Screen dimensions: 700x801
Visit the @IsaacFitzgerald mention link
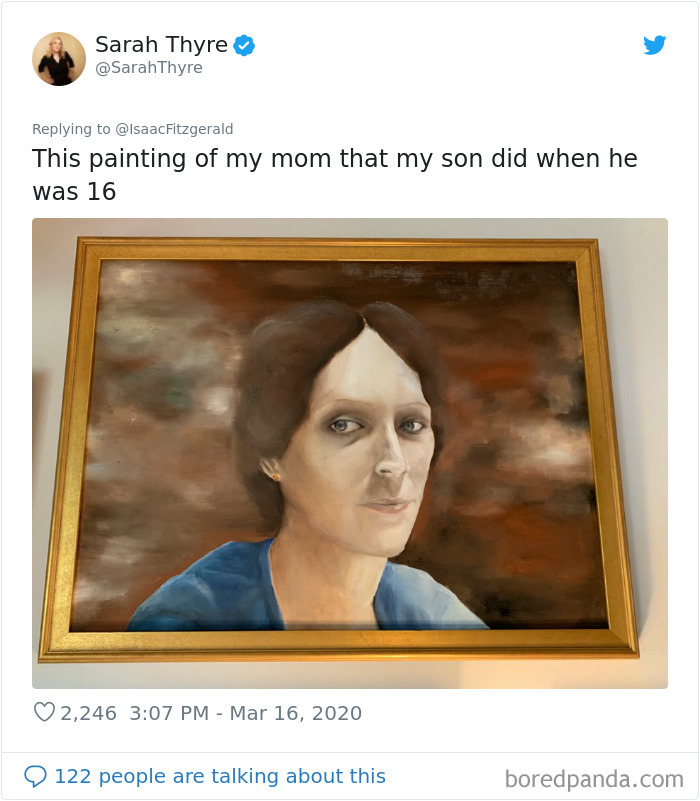(x=174, y=129)
